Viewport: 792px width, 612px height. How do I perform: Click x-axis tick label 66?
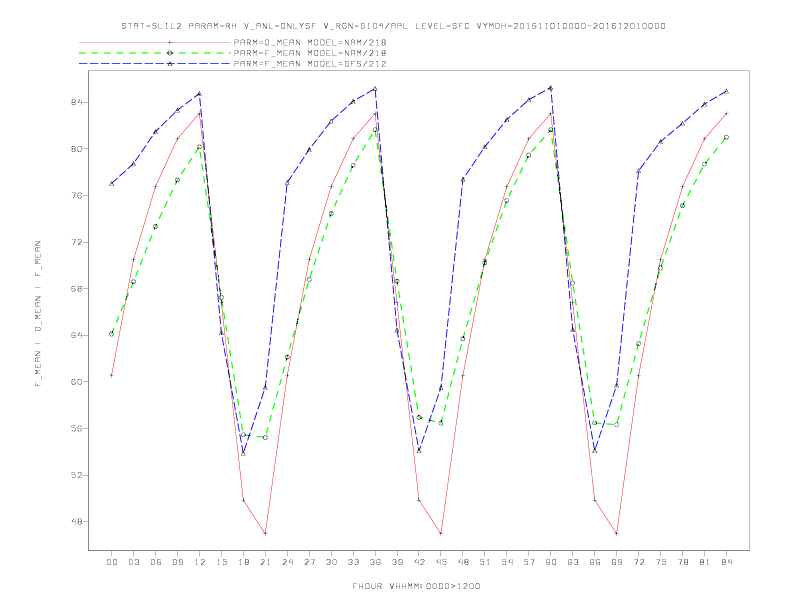pyautogui.click(x=595, y=562)
